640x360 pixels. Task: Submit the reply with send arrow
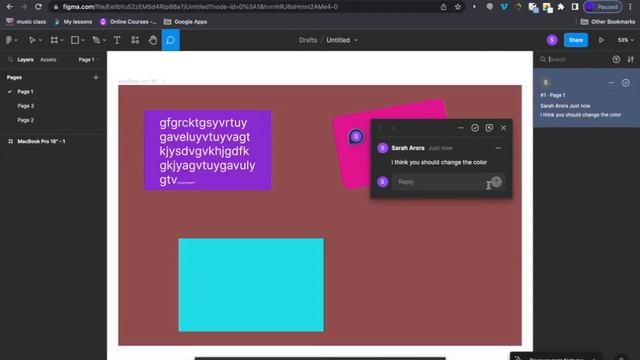[x=496, y=182]
